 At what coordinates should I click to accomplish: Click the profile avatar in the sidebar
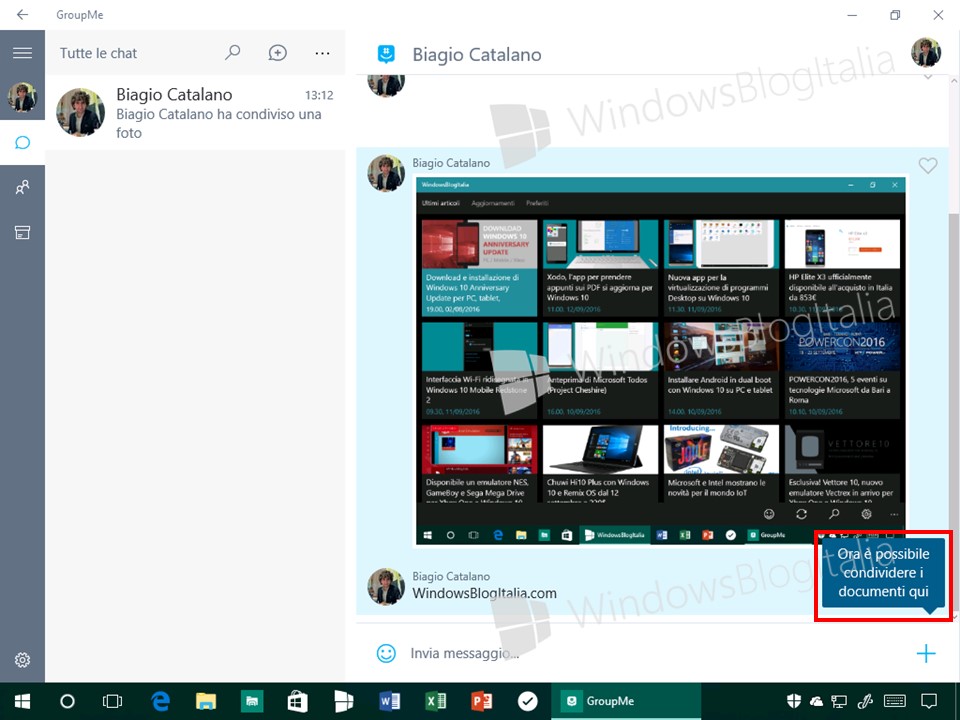pyautogui.click(x=22, y=97)
